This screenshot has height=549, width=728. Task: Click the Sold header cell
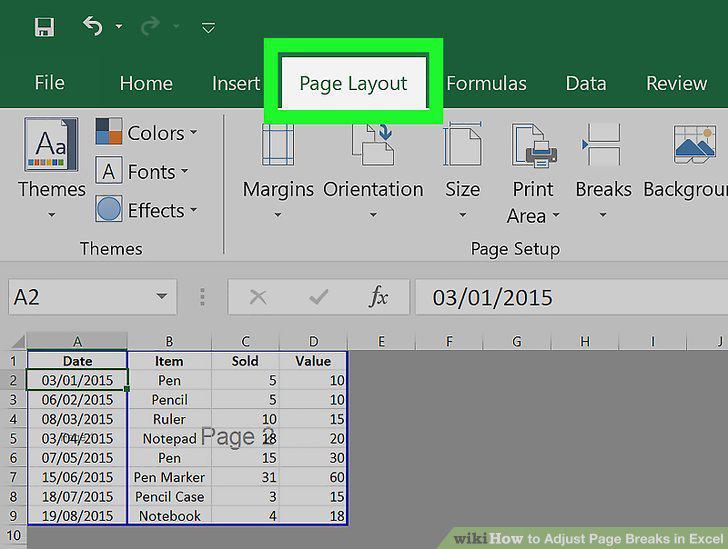click(x=246, y=361)
